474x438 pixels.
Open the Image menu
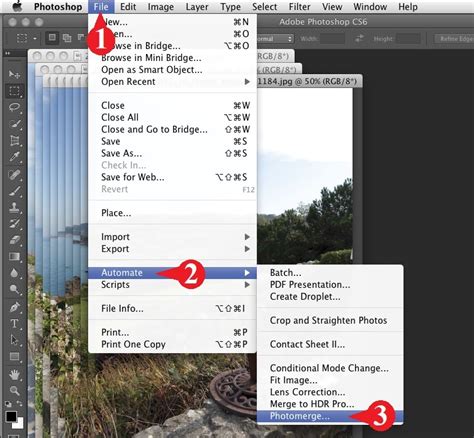tap(160, 7)
